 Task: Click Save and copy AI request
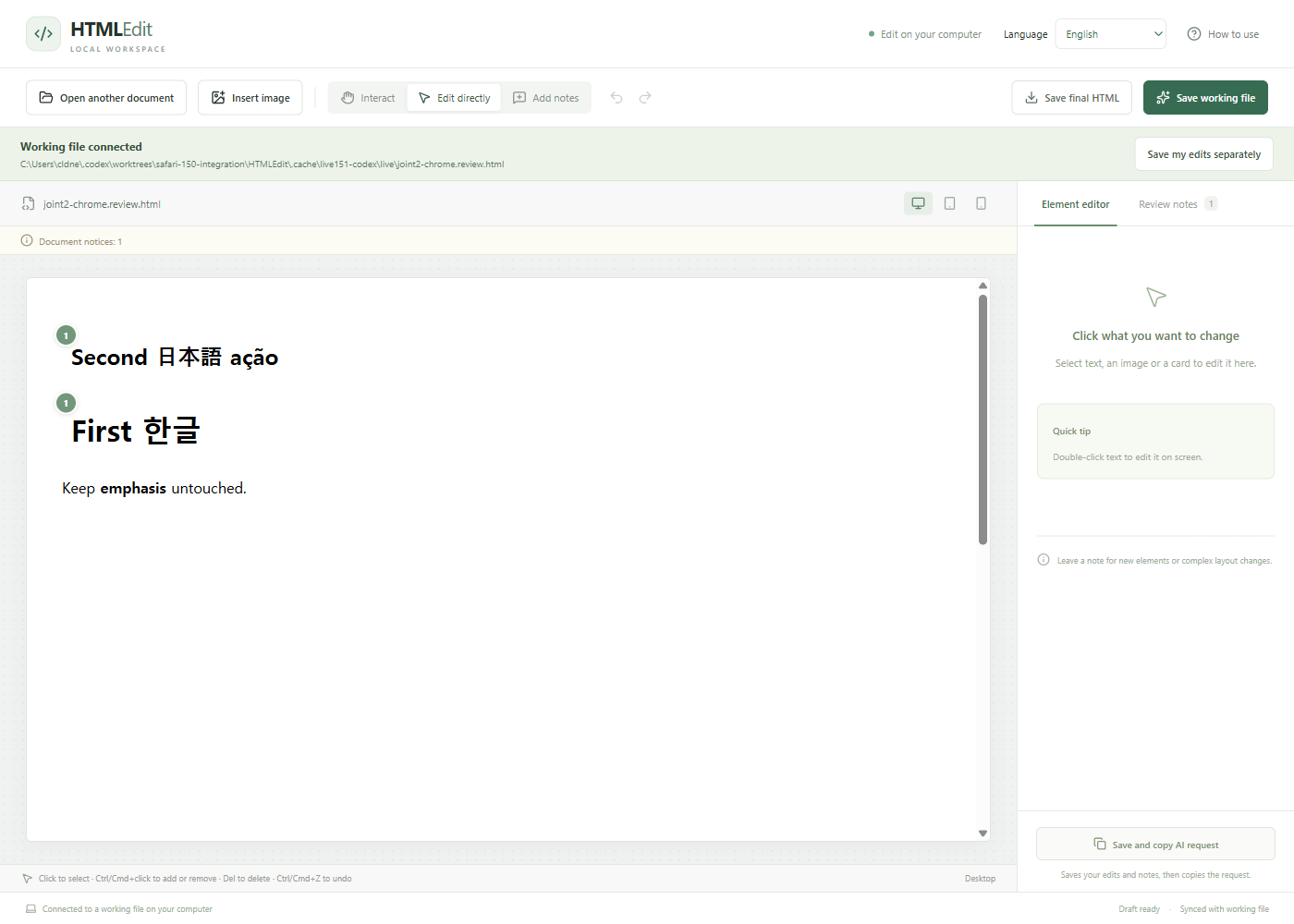pos(1155,845)
